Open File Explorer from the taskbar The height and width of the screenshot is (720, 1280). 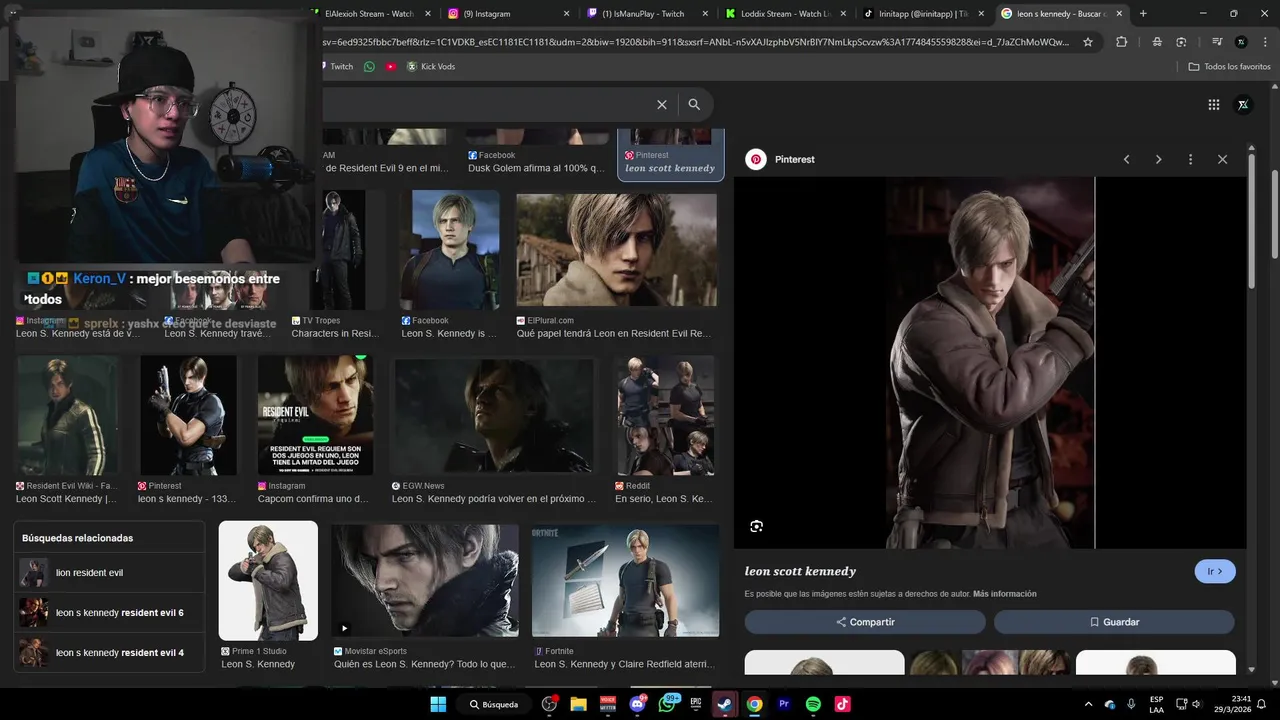(578, 704)
